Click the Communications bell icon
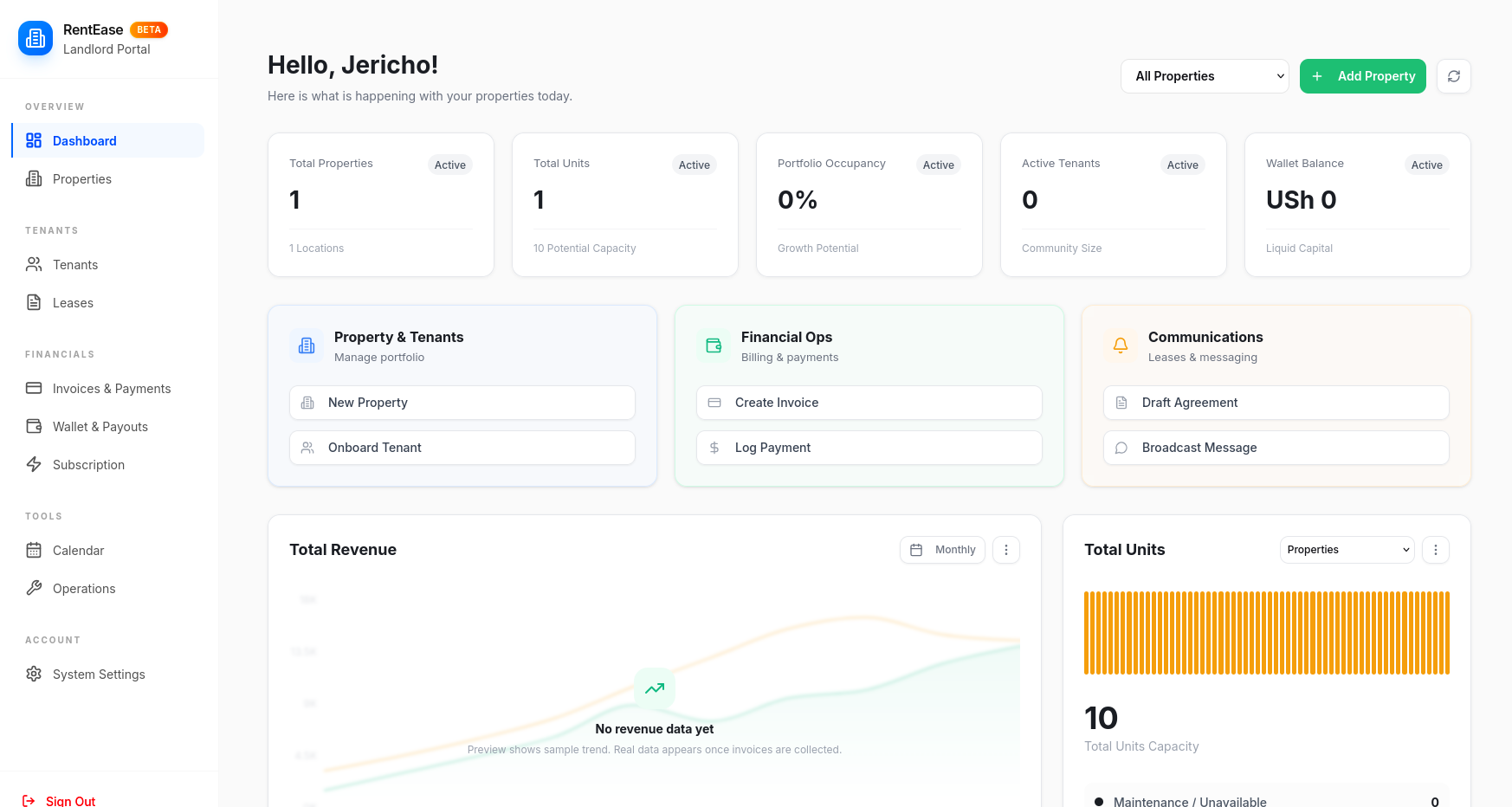 click(x=1121, y=345)
